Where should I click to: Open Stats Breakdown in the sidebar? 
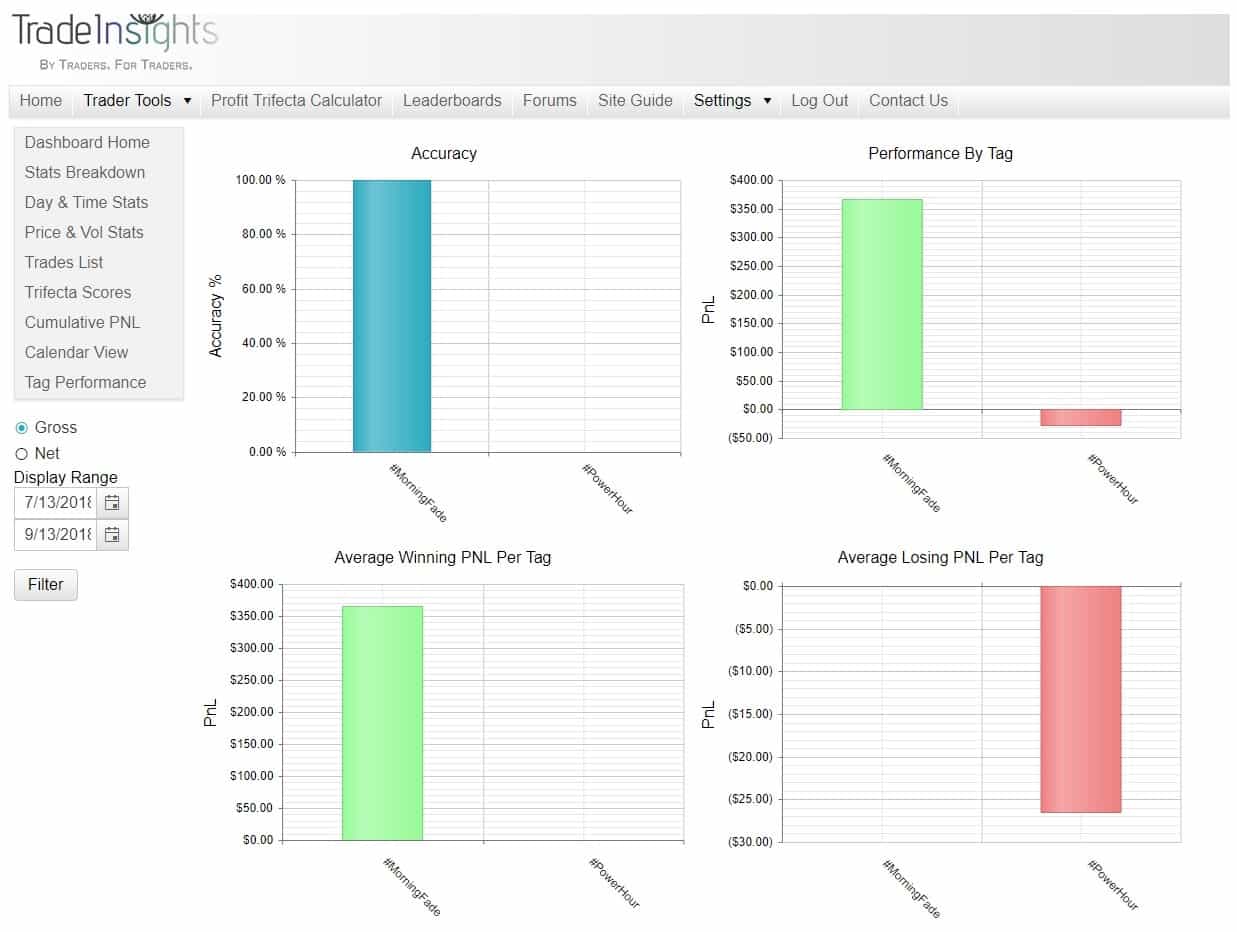[x=84, y=172]
